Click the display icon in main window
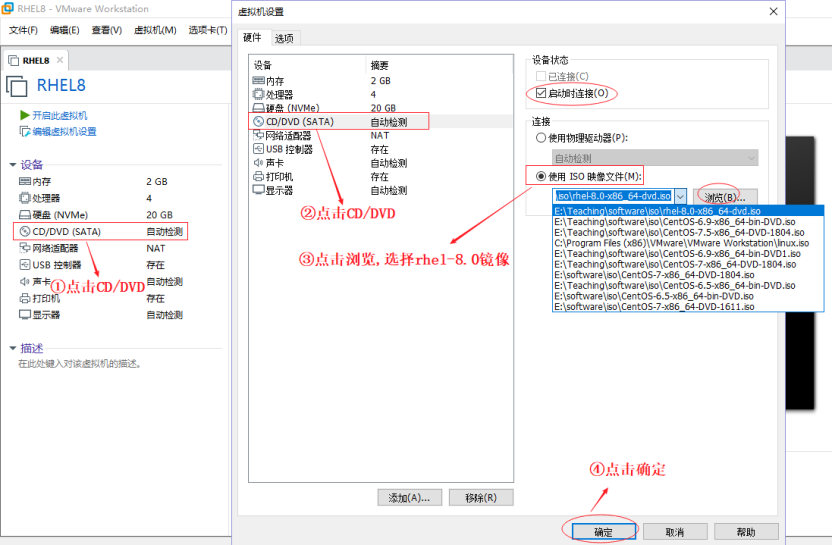The width and height of the screenshot is (832, 545). (x=25, y=315)
